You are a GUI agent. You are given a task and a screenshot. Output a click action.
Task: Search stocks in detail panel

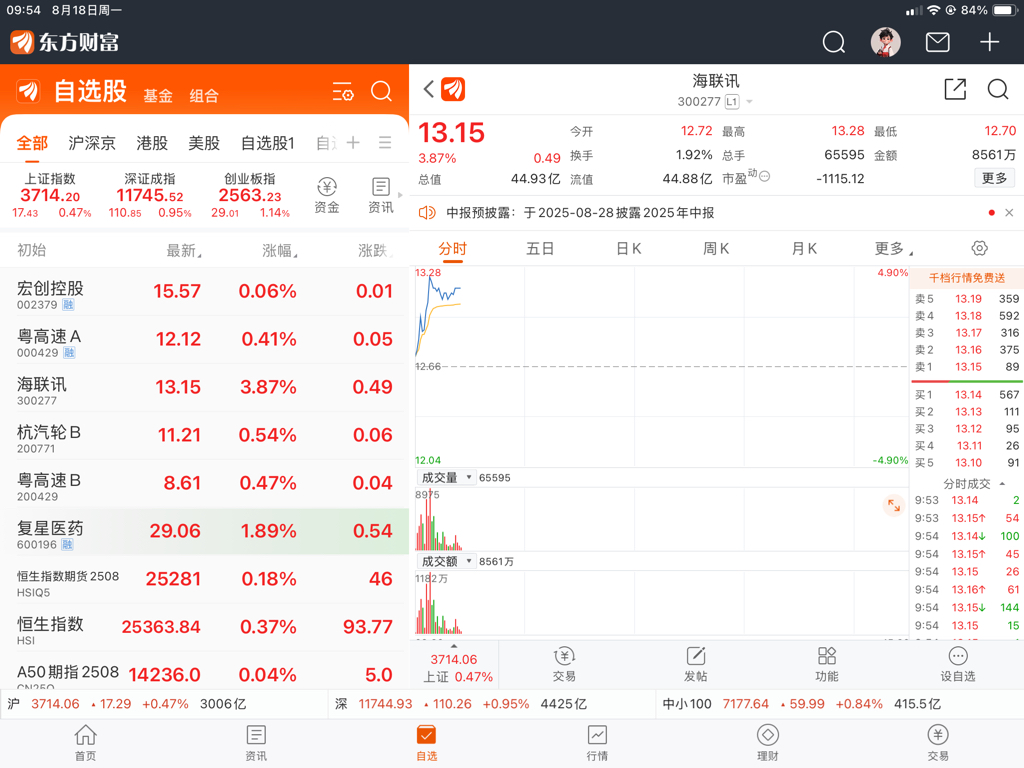[x=998, y=89]
